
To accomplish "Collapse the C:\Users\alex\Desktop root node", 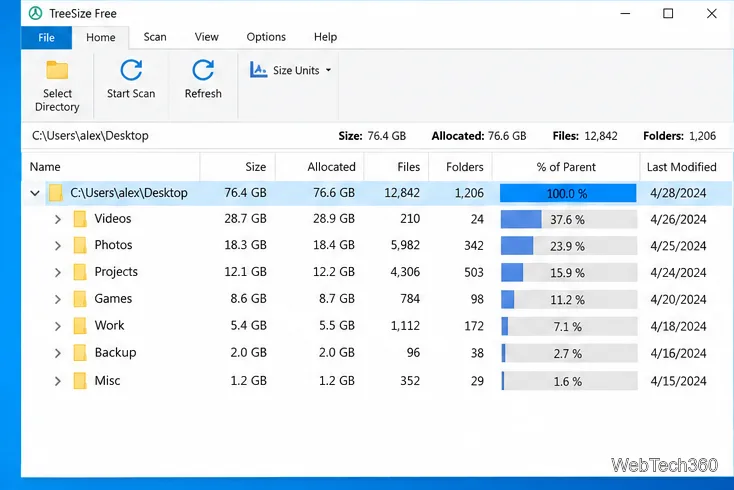I will pyautogui.click(x=35, y=193).
